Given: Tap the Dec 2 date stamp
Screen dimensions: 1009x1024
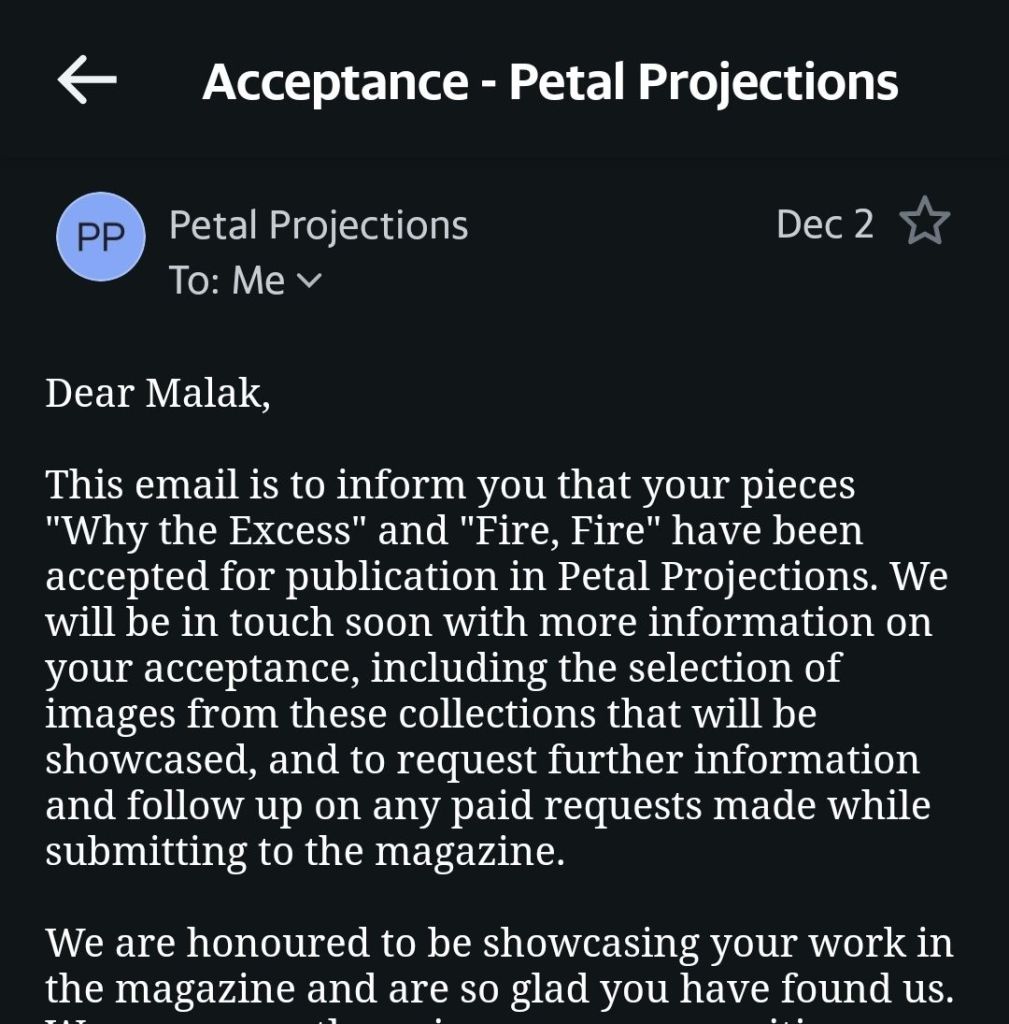Looking at the screenshot, I should [x=824, y=224].
